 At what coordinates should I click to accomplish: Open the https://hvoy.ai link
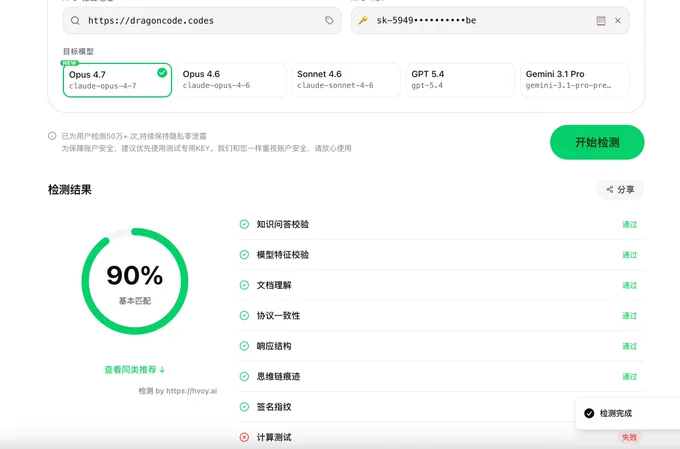click(x=191, y=391)
